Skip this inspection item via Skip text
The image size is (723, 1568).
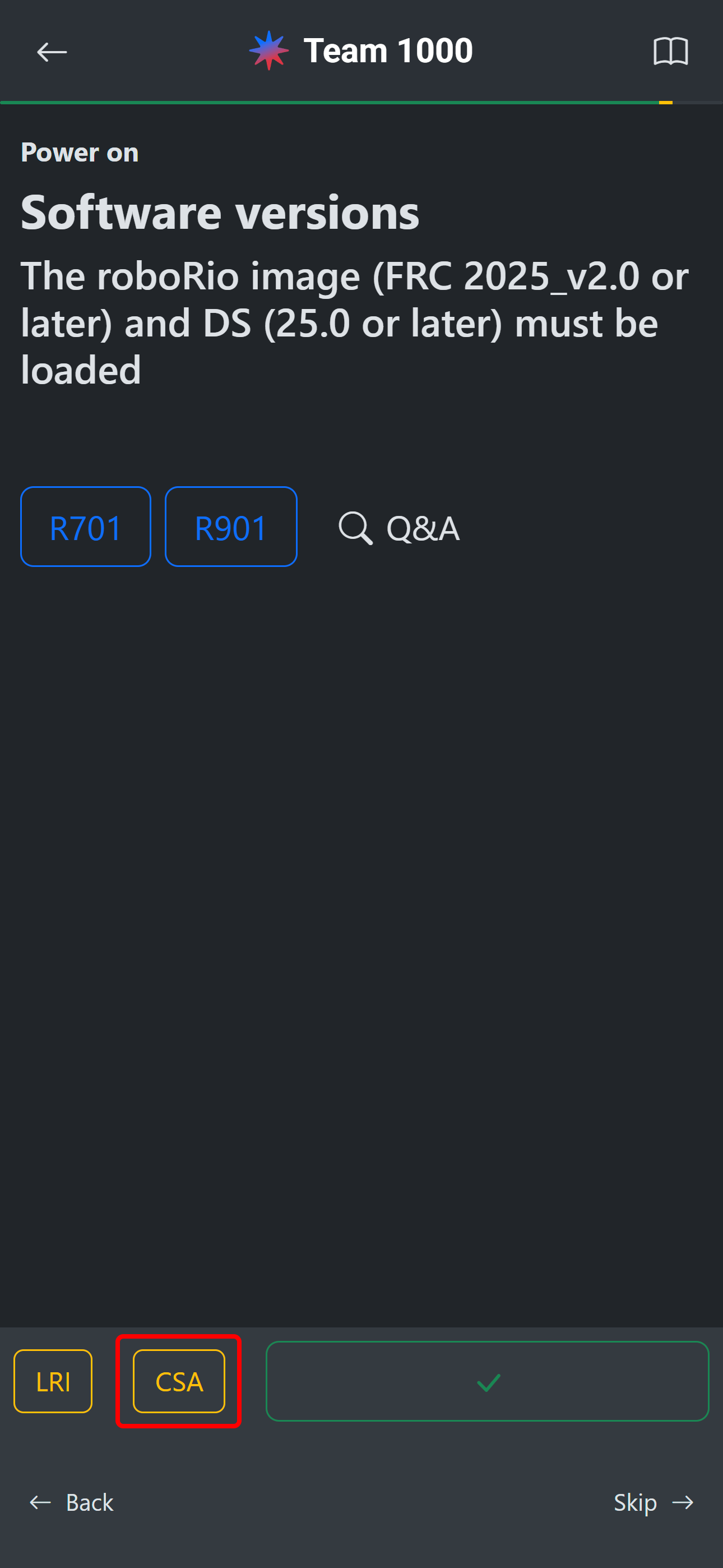(x=635, y=1502)
